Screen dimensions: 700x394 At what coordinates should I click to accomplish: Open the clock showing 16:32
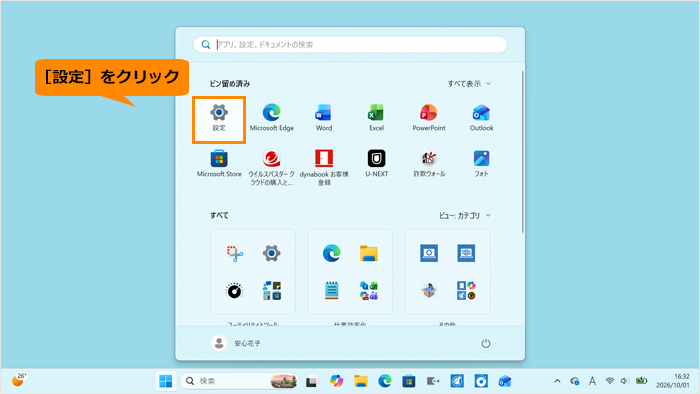673,381
